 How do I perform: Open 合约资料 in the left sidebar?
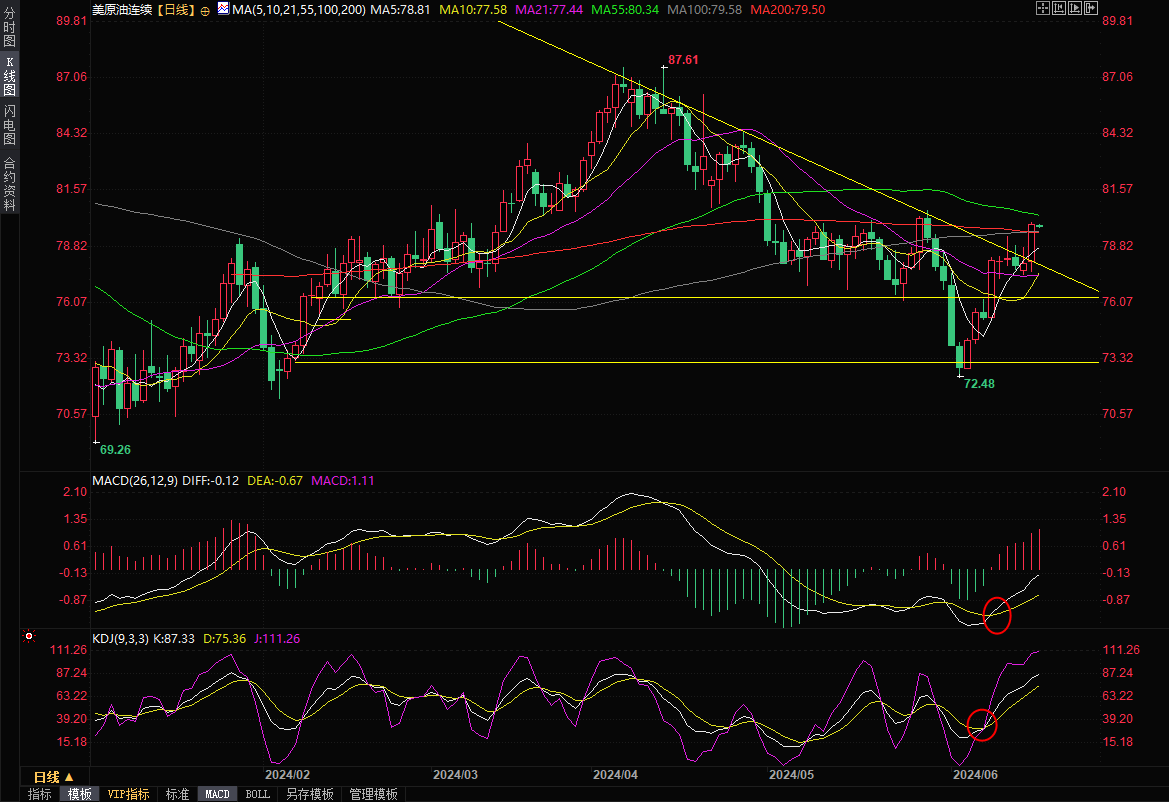10,183
